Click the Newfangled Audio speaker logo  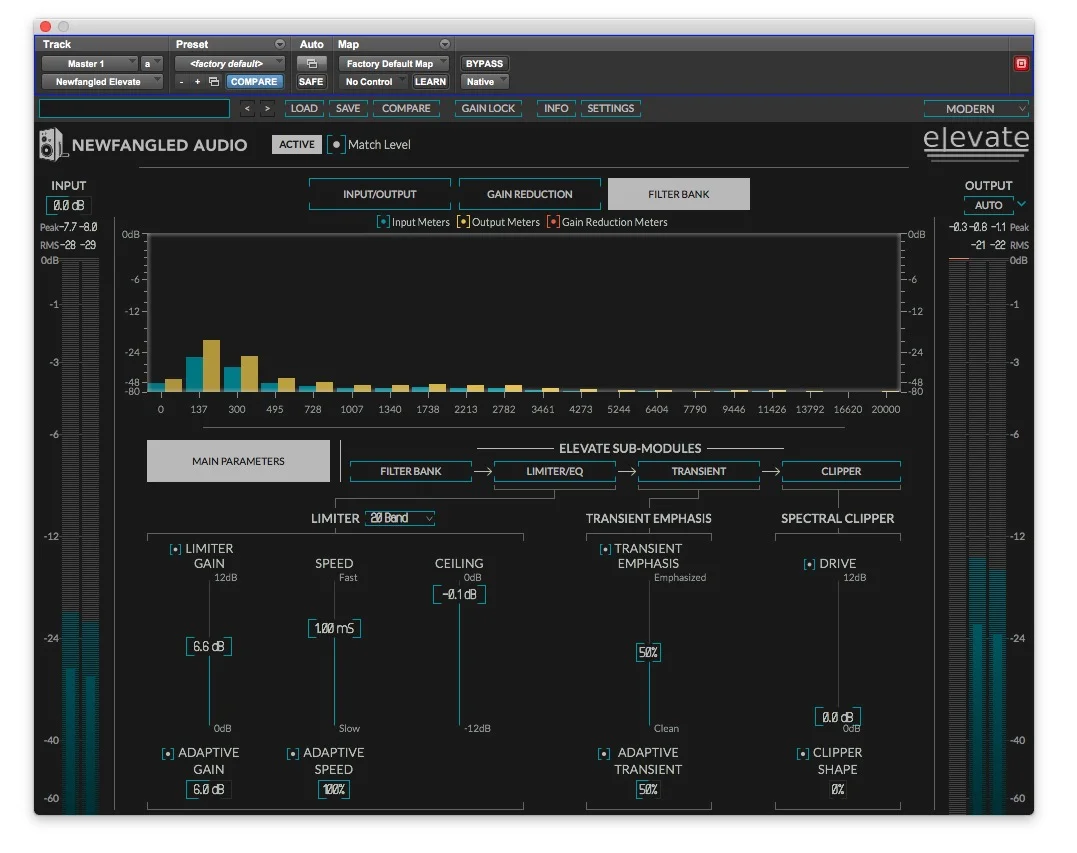(52, 144)
